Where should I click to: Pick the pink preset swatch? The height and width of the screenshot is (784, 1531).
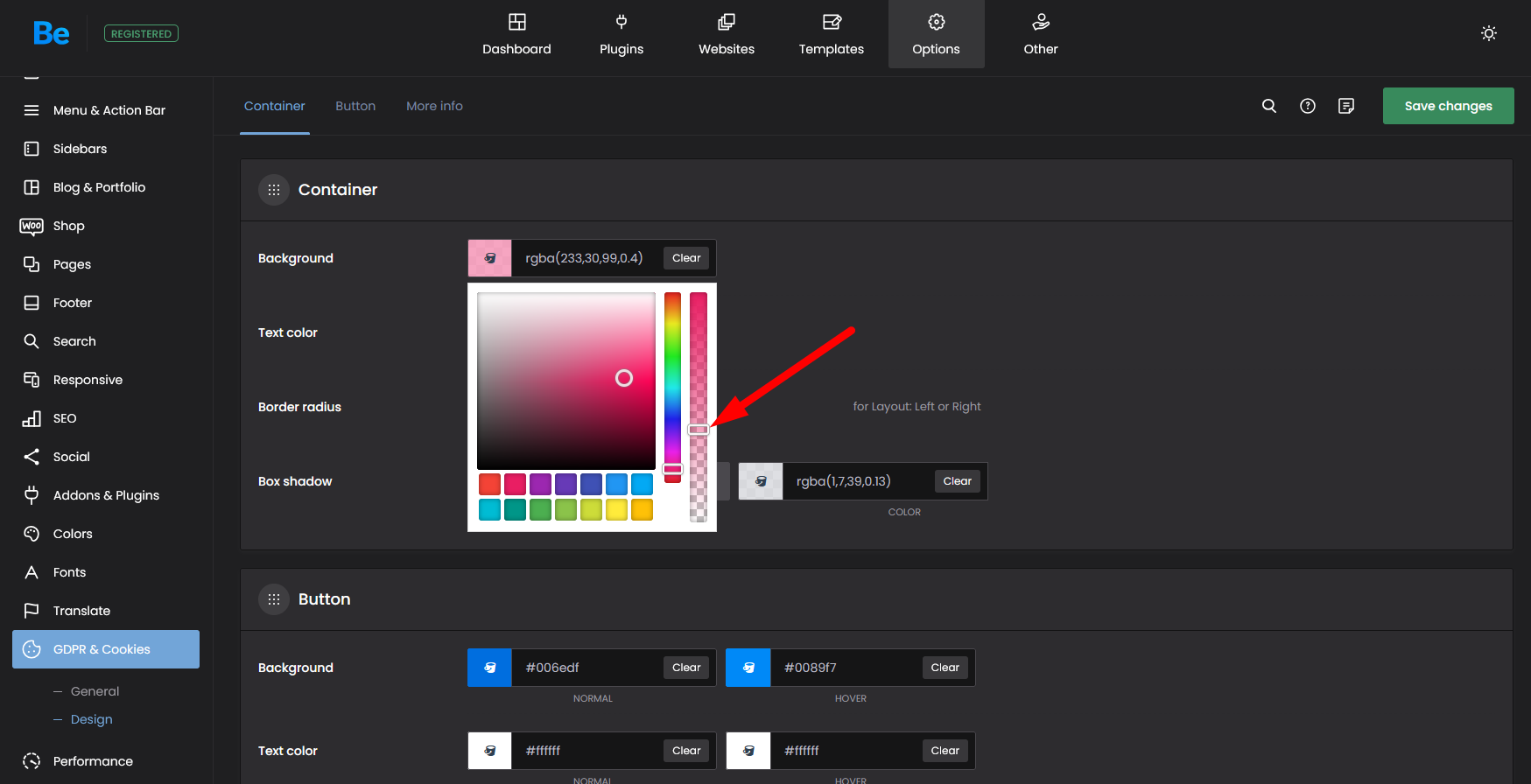click(515, 484)
